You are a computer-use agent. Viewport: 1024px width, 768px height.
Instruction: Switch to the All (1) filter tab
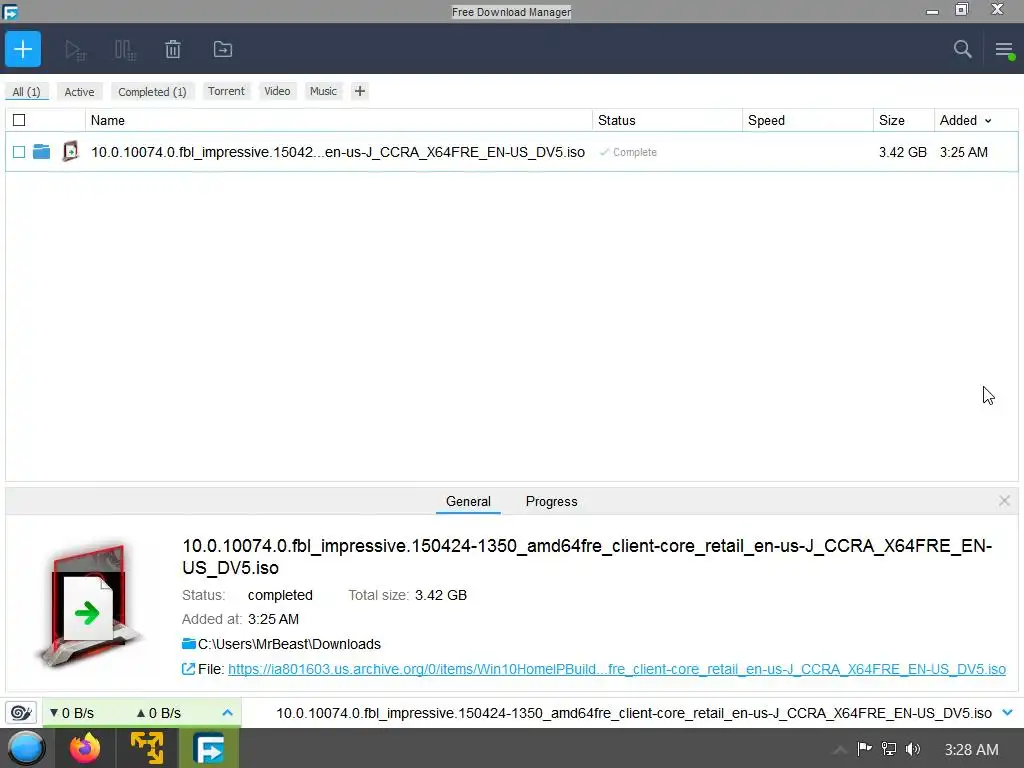26,91
